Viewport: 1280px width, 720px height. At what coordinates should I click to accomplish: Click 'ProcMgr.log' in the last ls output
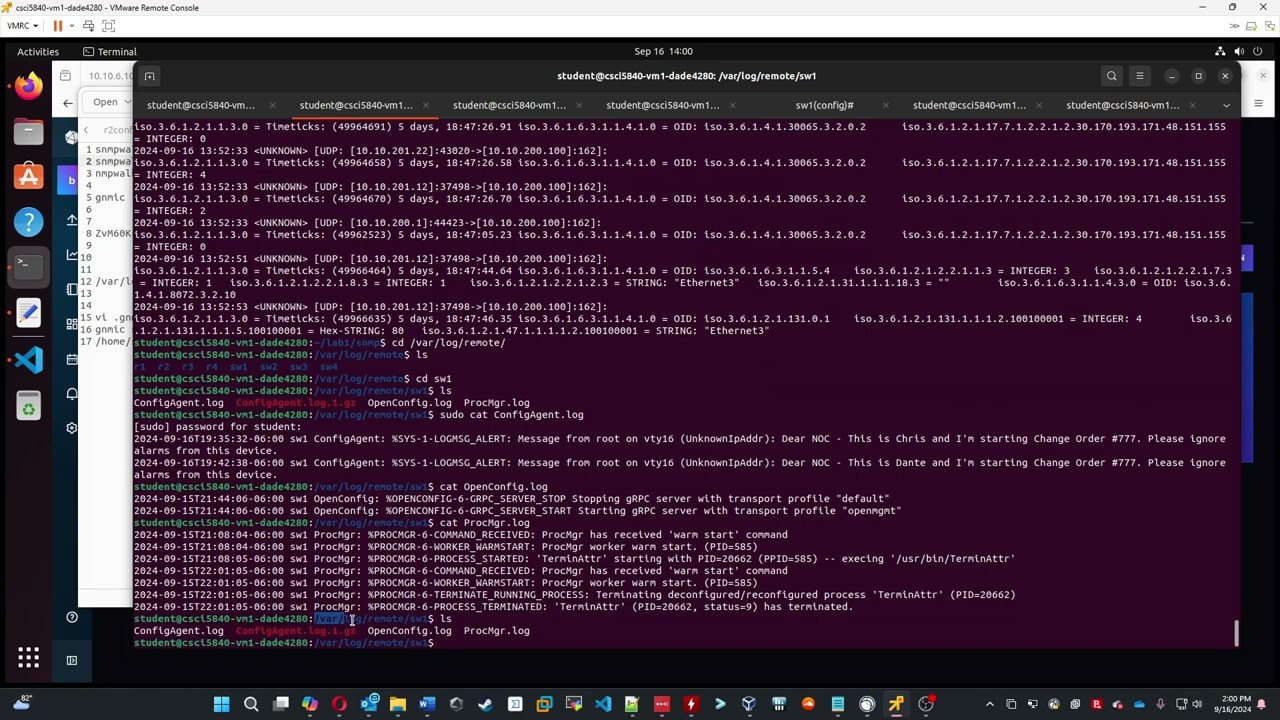496,631
